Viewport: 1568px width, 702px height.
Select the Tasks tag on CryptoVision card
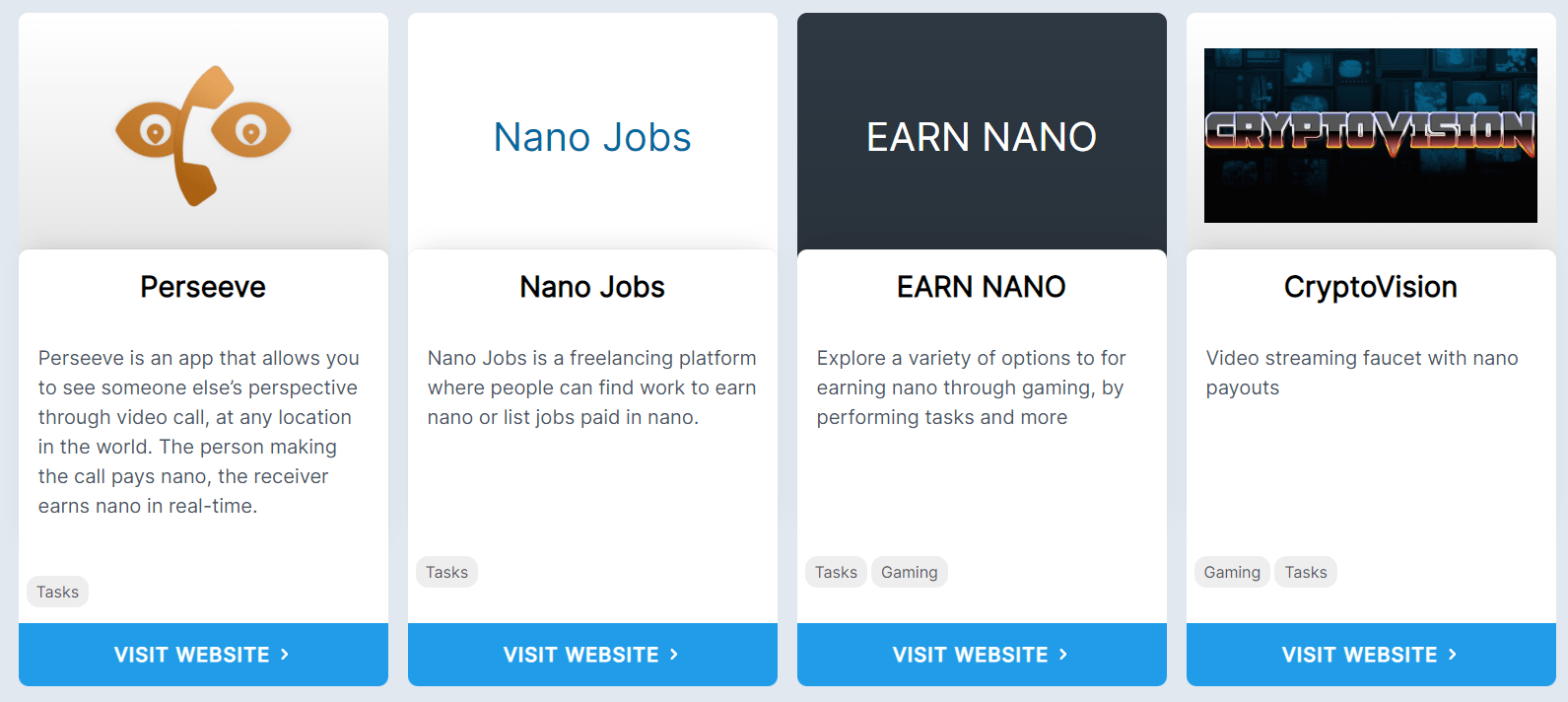[x=1306, y=572]
